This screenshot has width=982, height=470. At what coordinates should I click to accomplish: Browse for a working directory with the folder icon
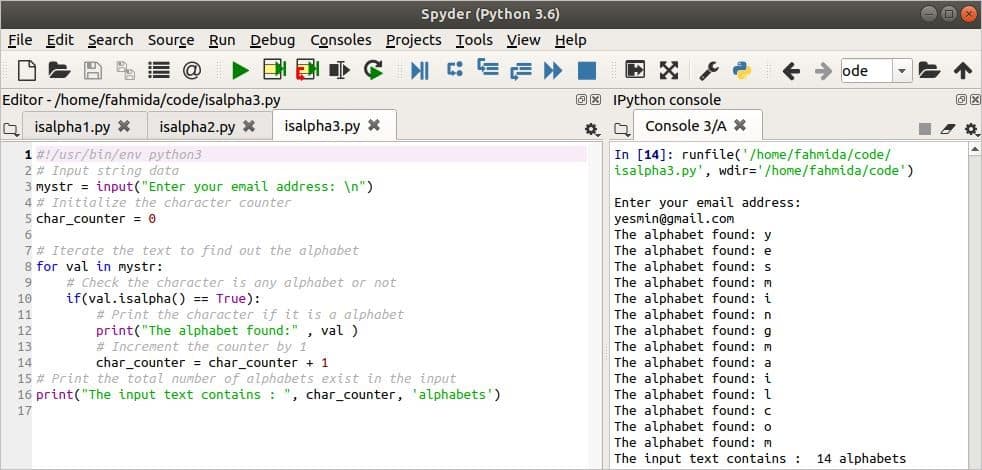pyautogui.click(x=929, y=70)
